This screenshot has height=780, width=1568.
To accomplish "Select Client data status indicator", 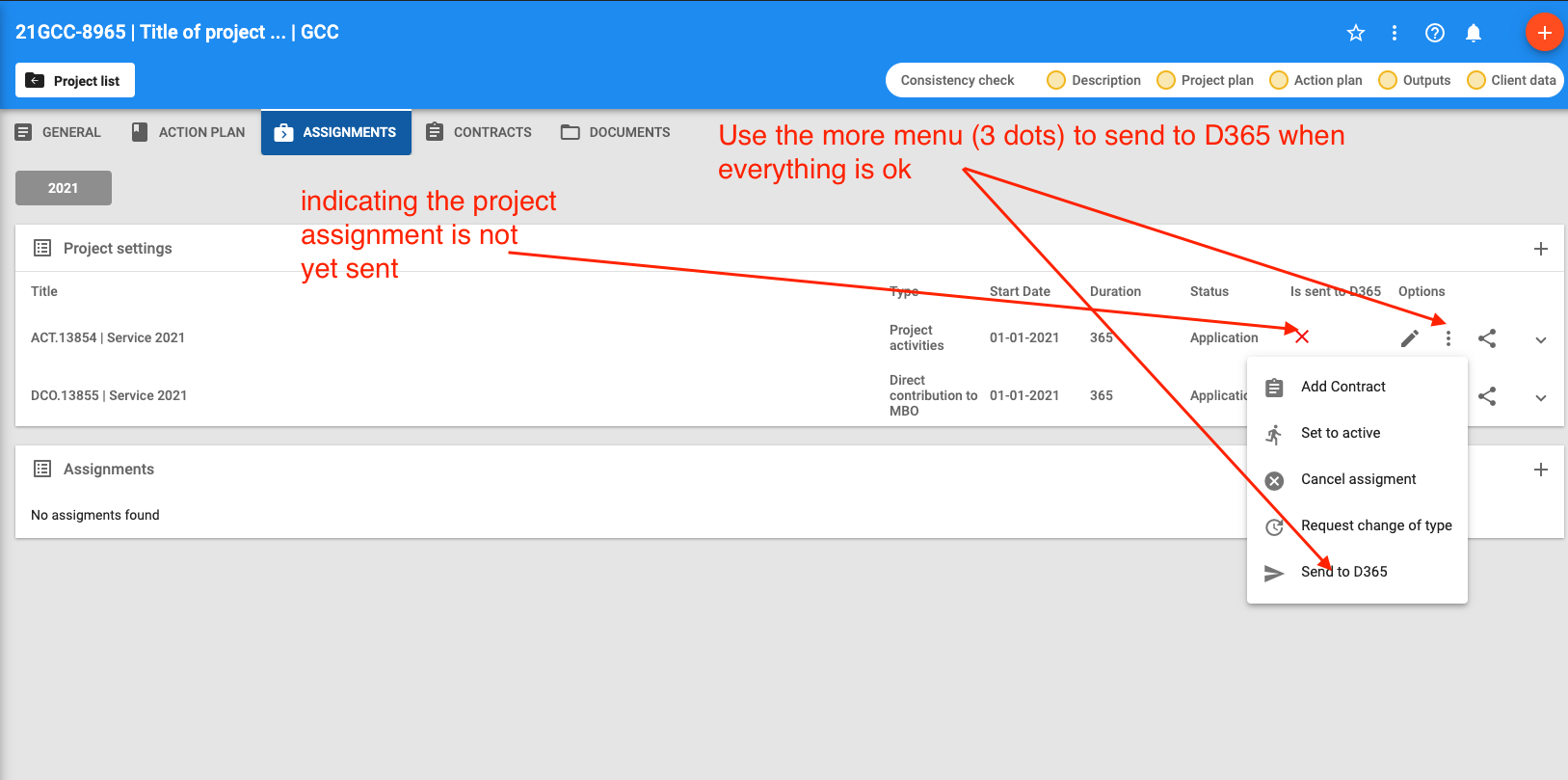I will coord(1511,80).
